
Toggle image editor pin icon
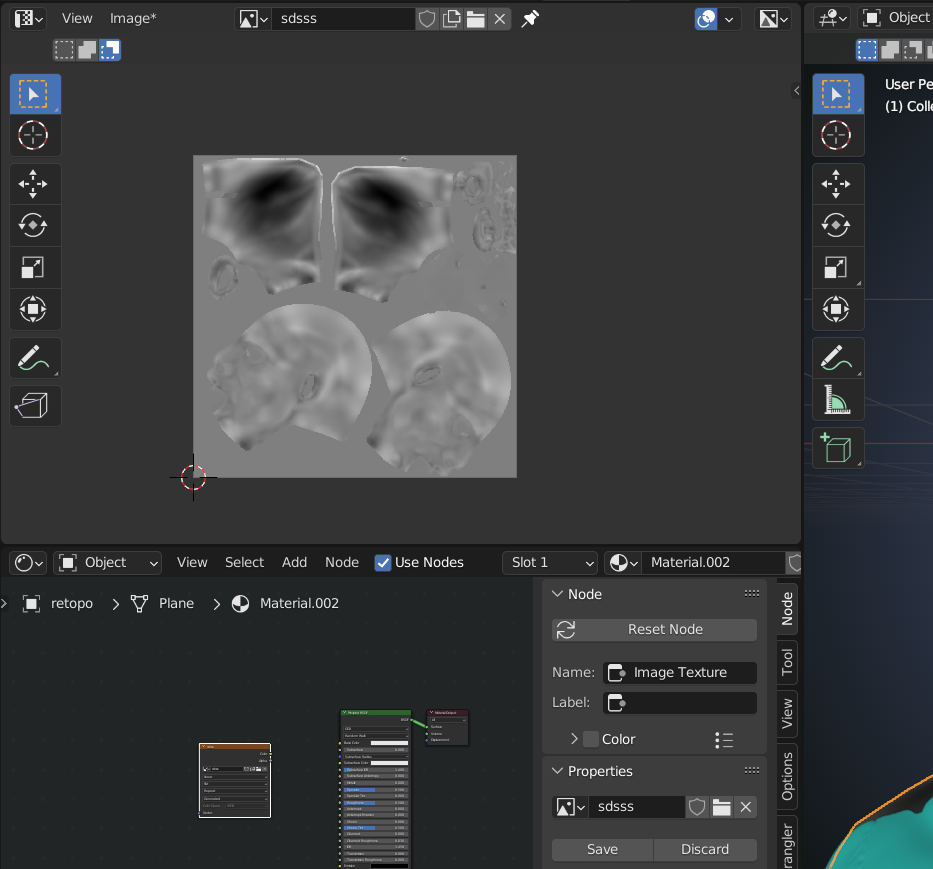[530, 19]
